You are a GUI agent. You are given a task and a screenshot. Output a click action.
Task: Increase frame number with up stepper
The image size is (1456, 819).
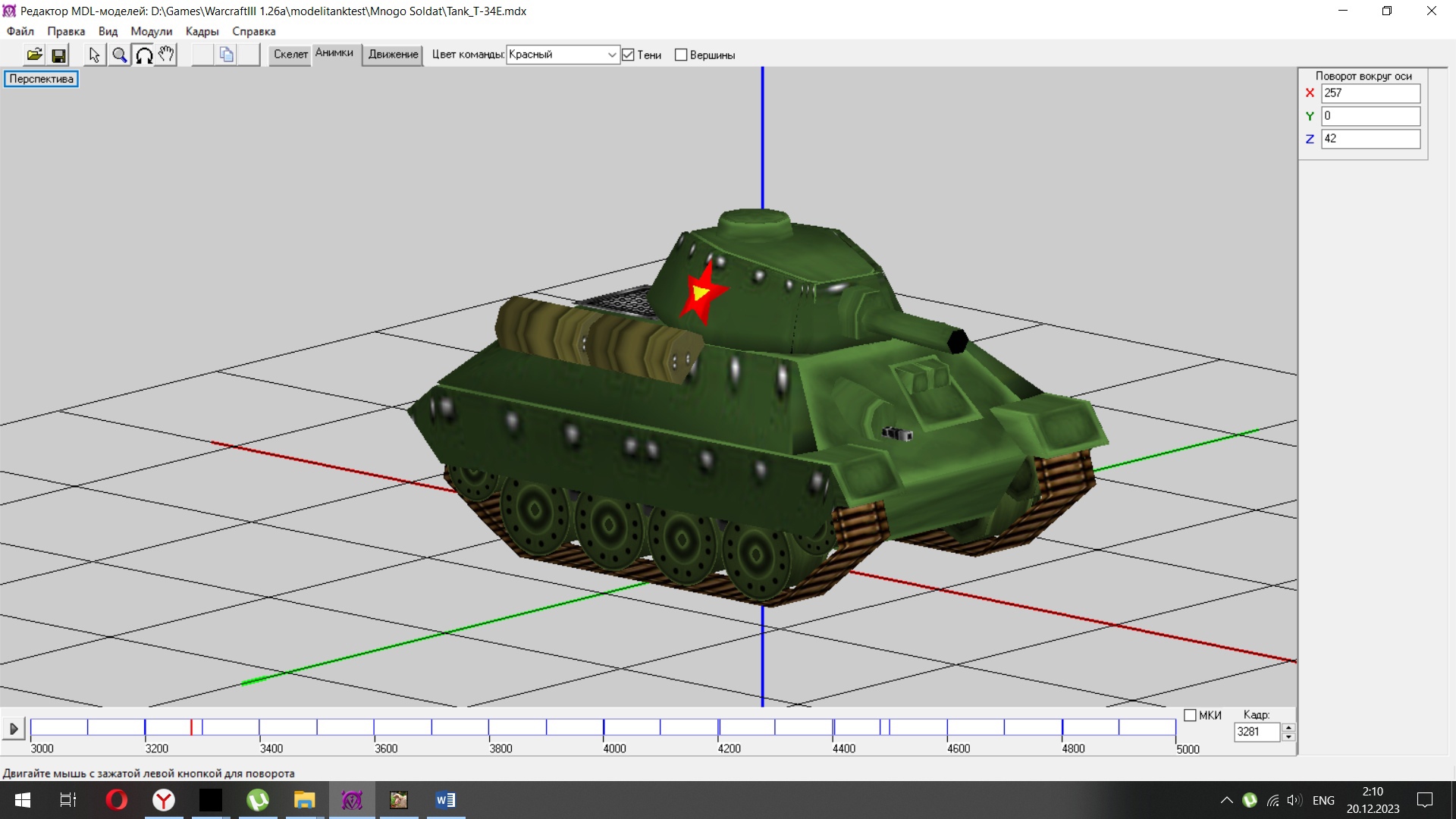(1288, 727)
